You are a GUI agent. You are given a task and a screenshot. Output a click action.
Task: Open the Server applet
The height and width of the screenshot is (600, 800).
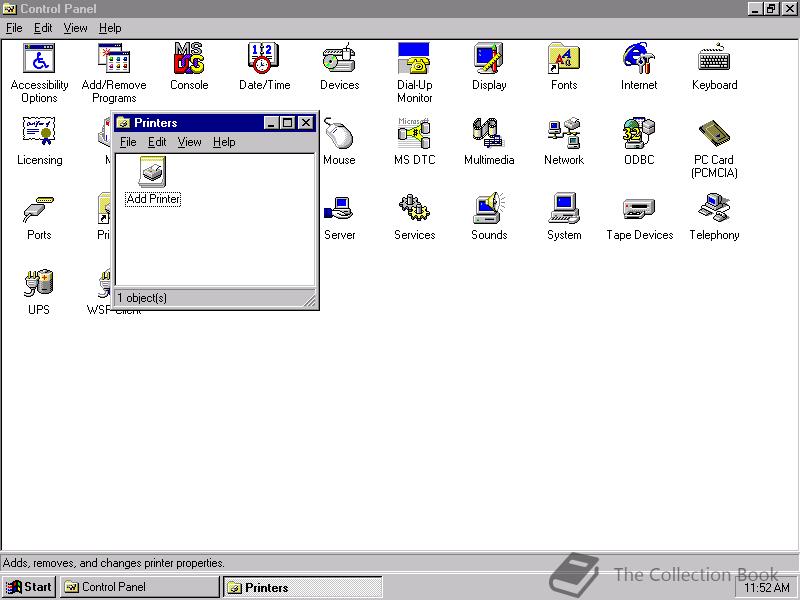tap(339, 217)
